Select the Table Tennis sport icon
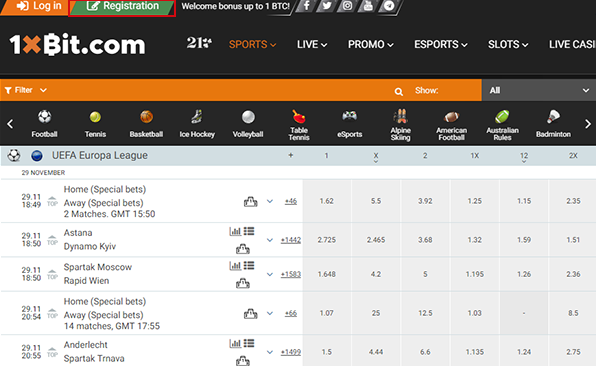The image size is (596, 366). pos(299,116)
